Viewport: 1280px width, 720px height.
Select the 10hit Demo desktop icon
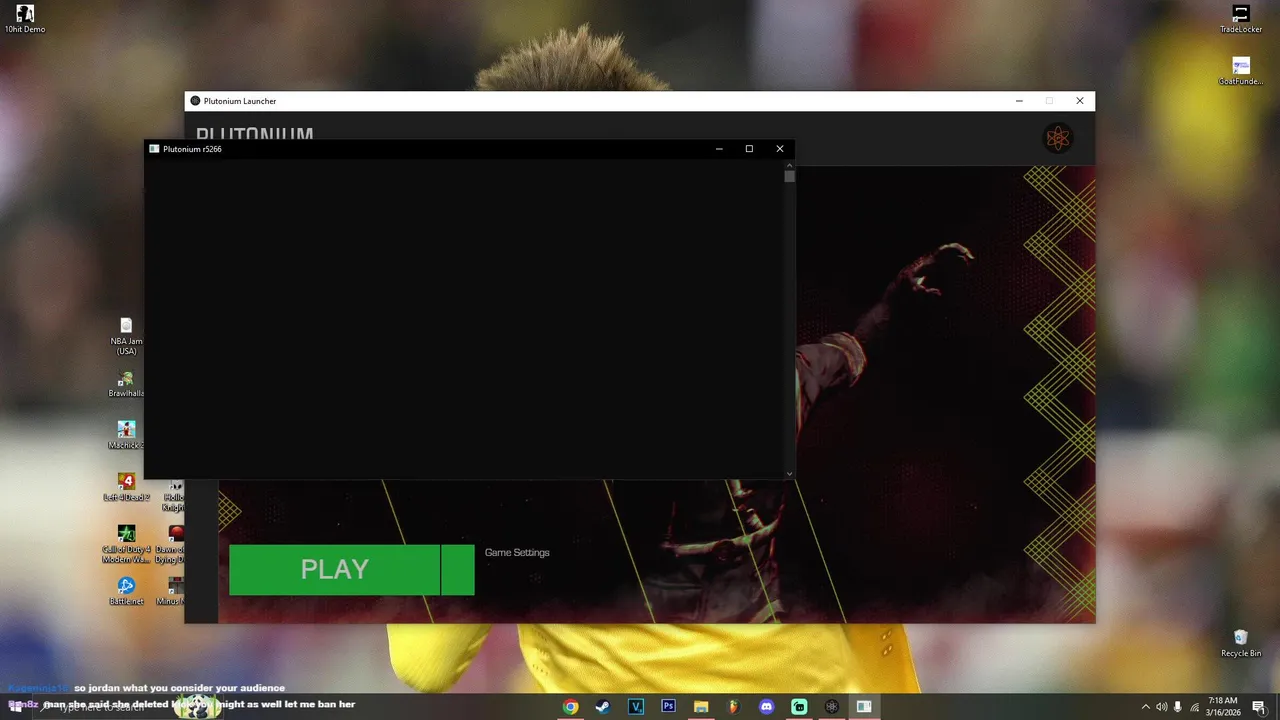(x=25, y=18)
